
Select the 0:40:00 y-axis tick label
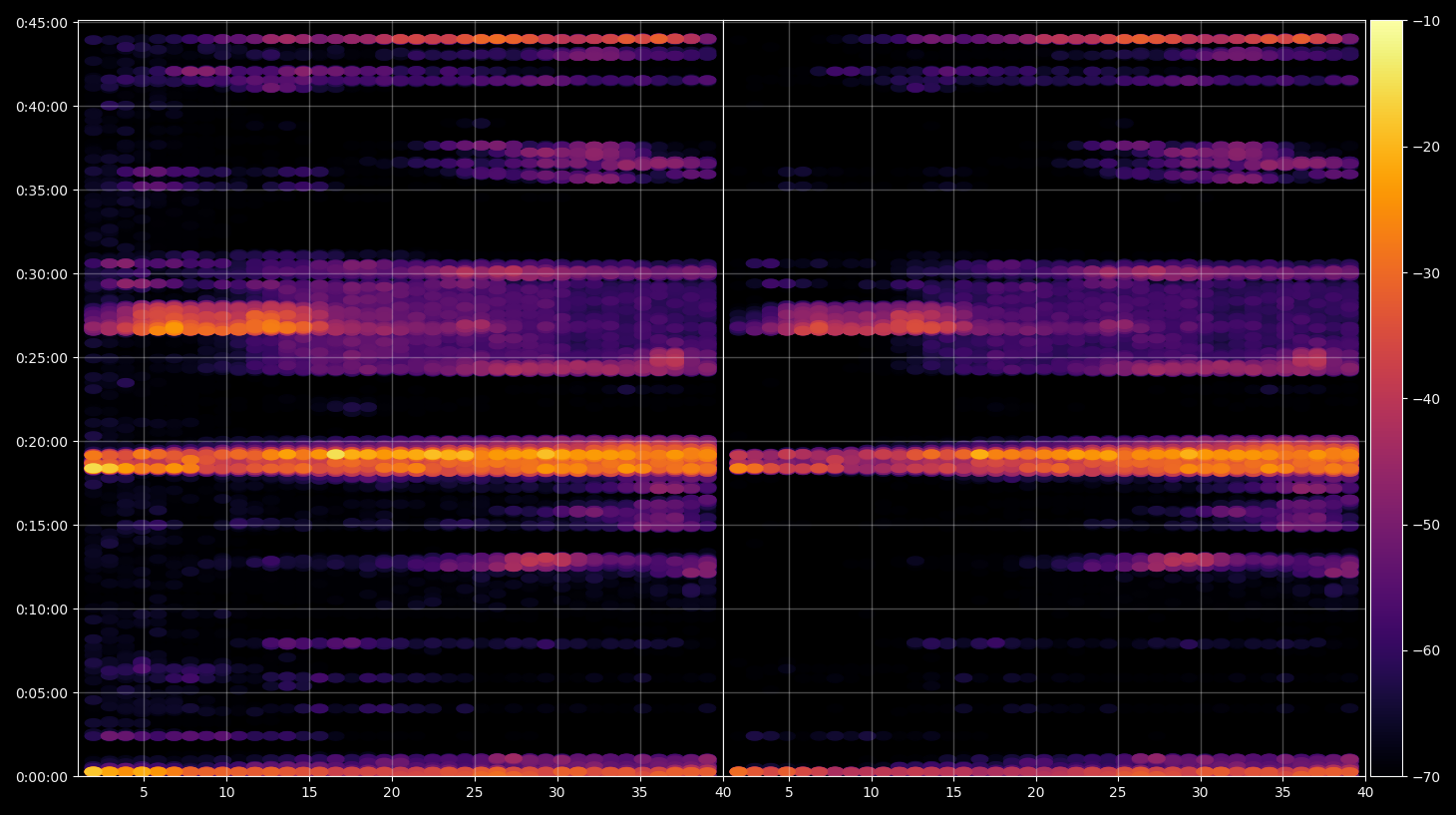tap(42, 107)
